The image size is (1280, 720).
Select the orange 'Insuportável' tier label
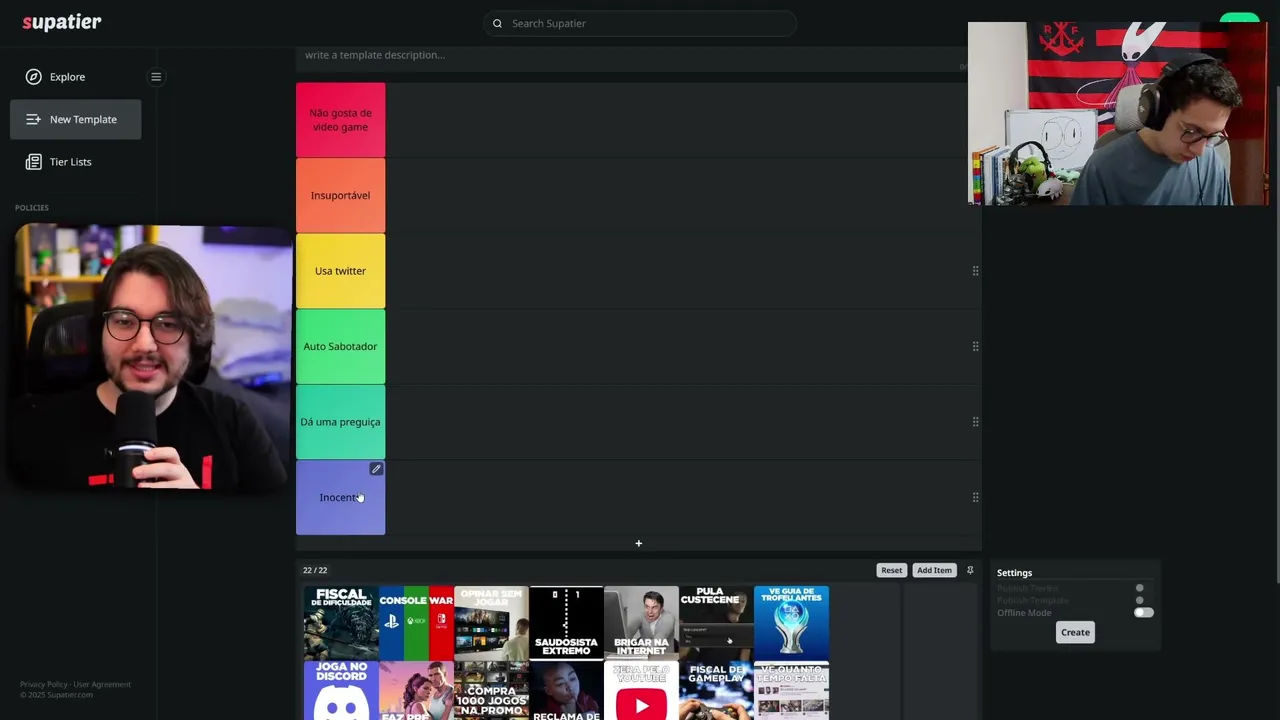pos(340,195)
